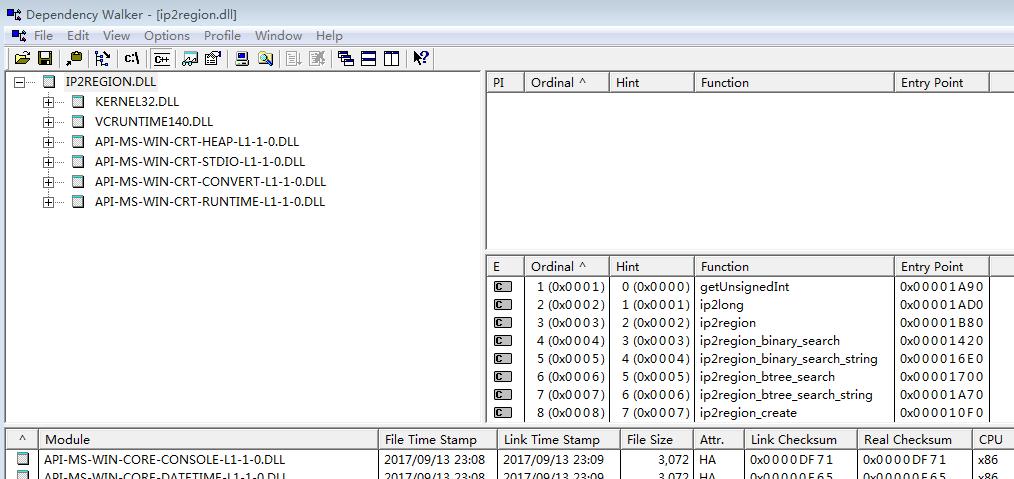Expand the KERNEL32.DLL tree node
Viewport: 1014px width, 479px height.
48,102
